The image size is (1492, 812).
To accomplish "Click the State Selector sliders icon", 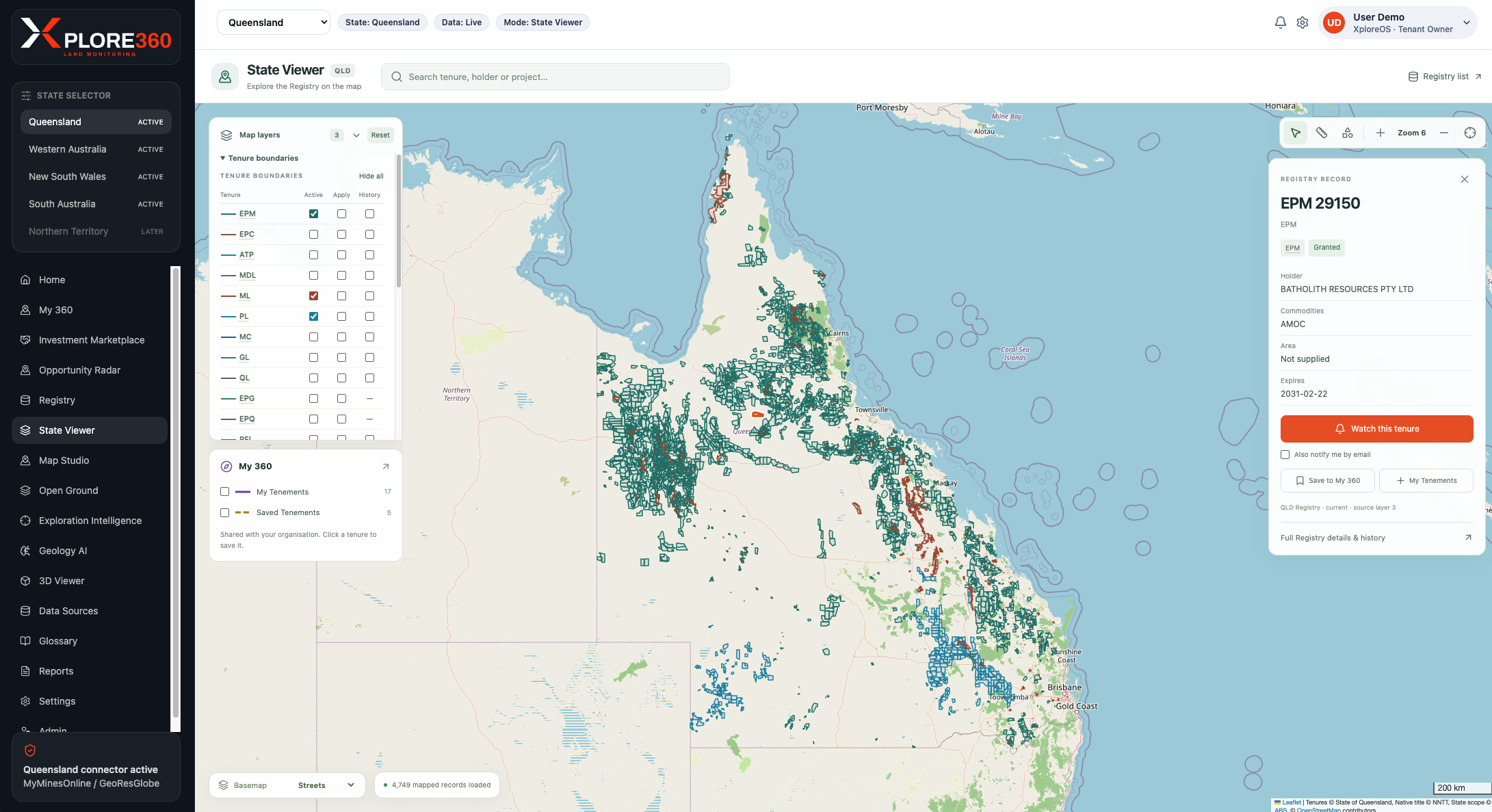I will tap(26, 96).
